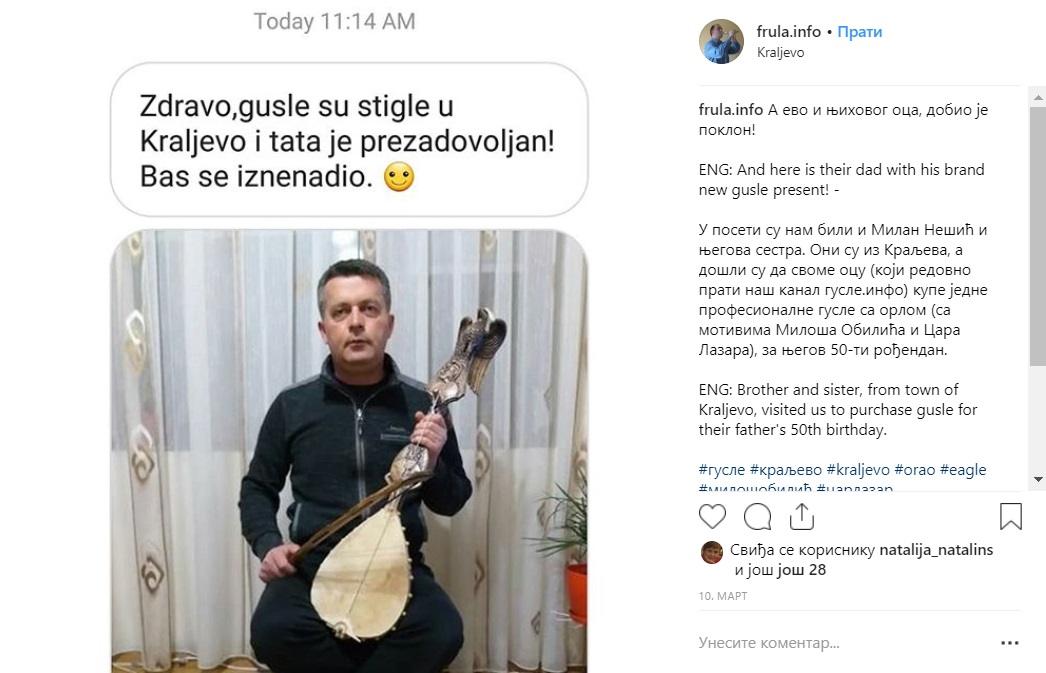Save the post with the bookmark icon
The image size is (1046, 673).
[x=1010, y=516]
